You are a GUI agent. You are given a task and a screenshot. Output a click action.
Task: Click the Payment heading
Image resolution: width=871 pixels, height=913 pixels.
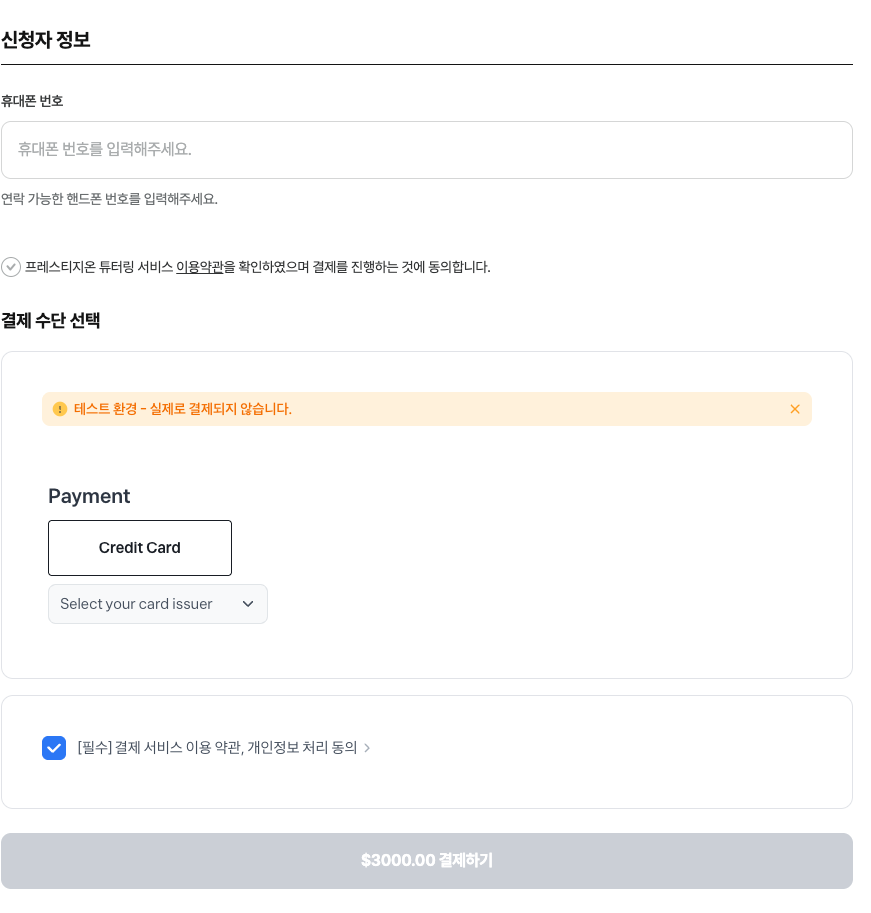[89, 496]
